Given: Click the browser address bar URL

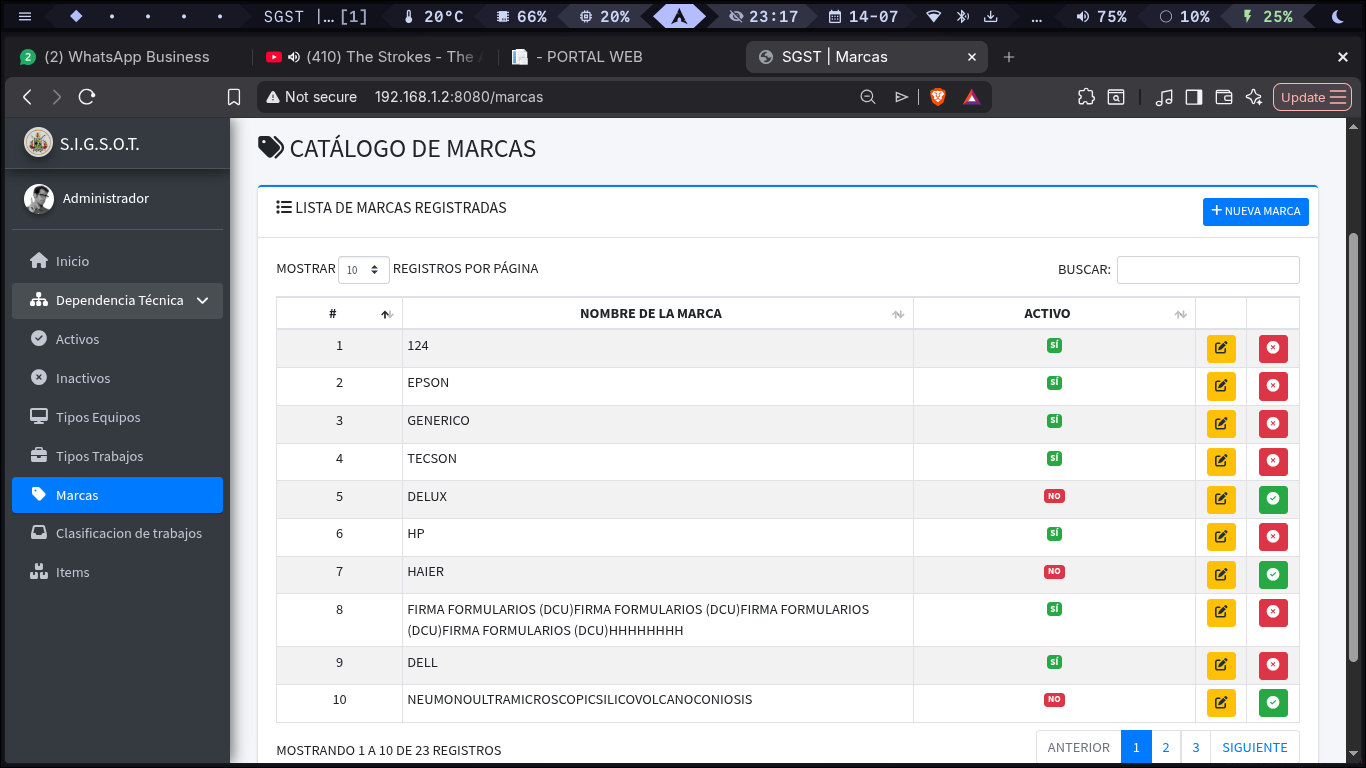Looking at the screenshot, I should click(x=459, y=97).
